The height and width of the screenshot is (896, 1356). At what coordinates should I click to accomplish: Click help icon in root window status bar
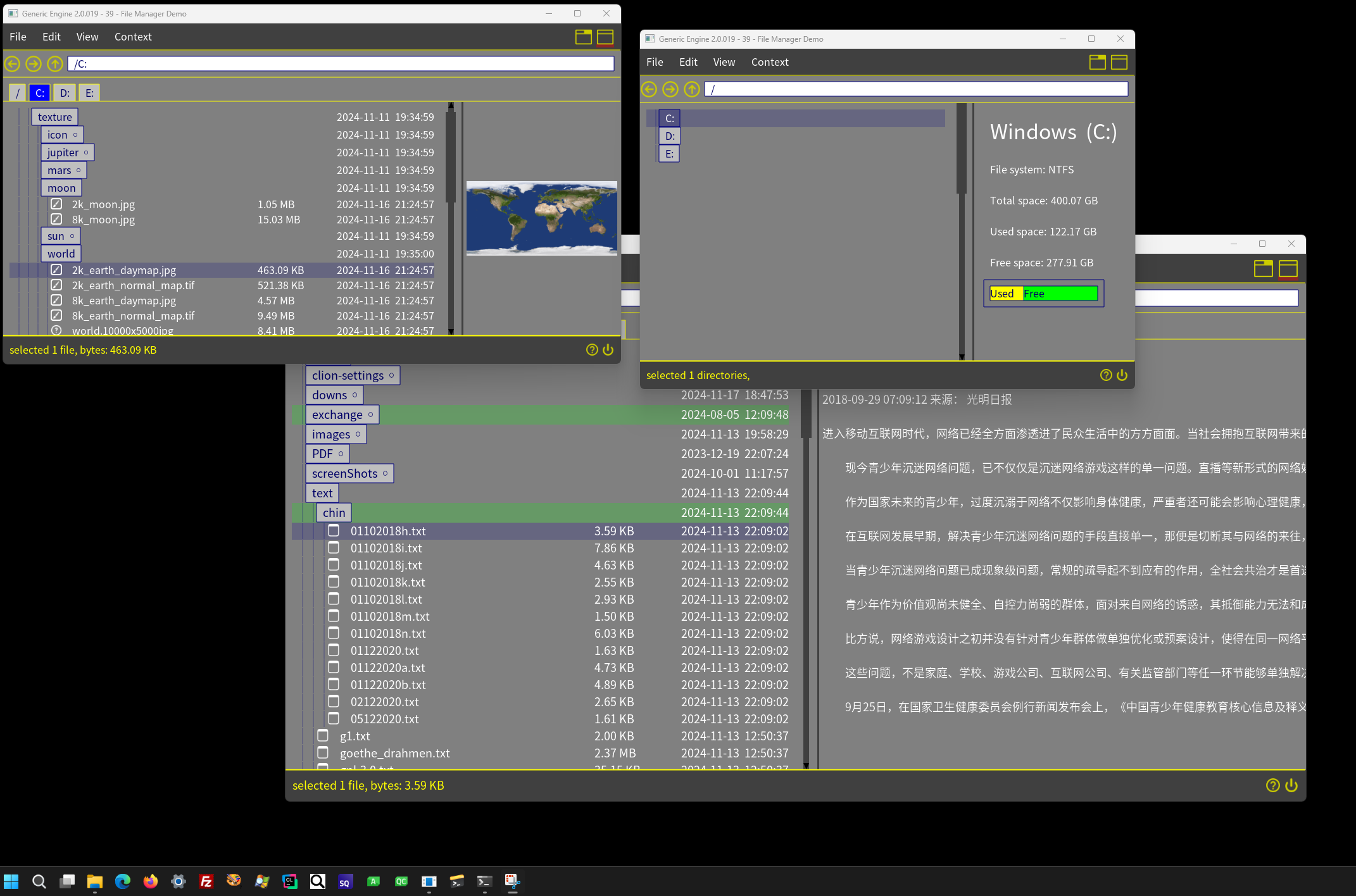[1106, 375]
